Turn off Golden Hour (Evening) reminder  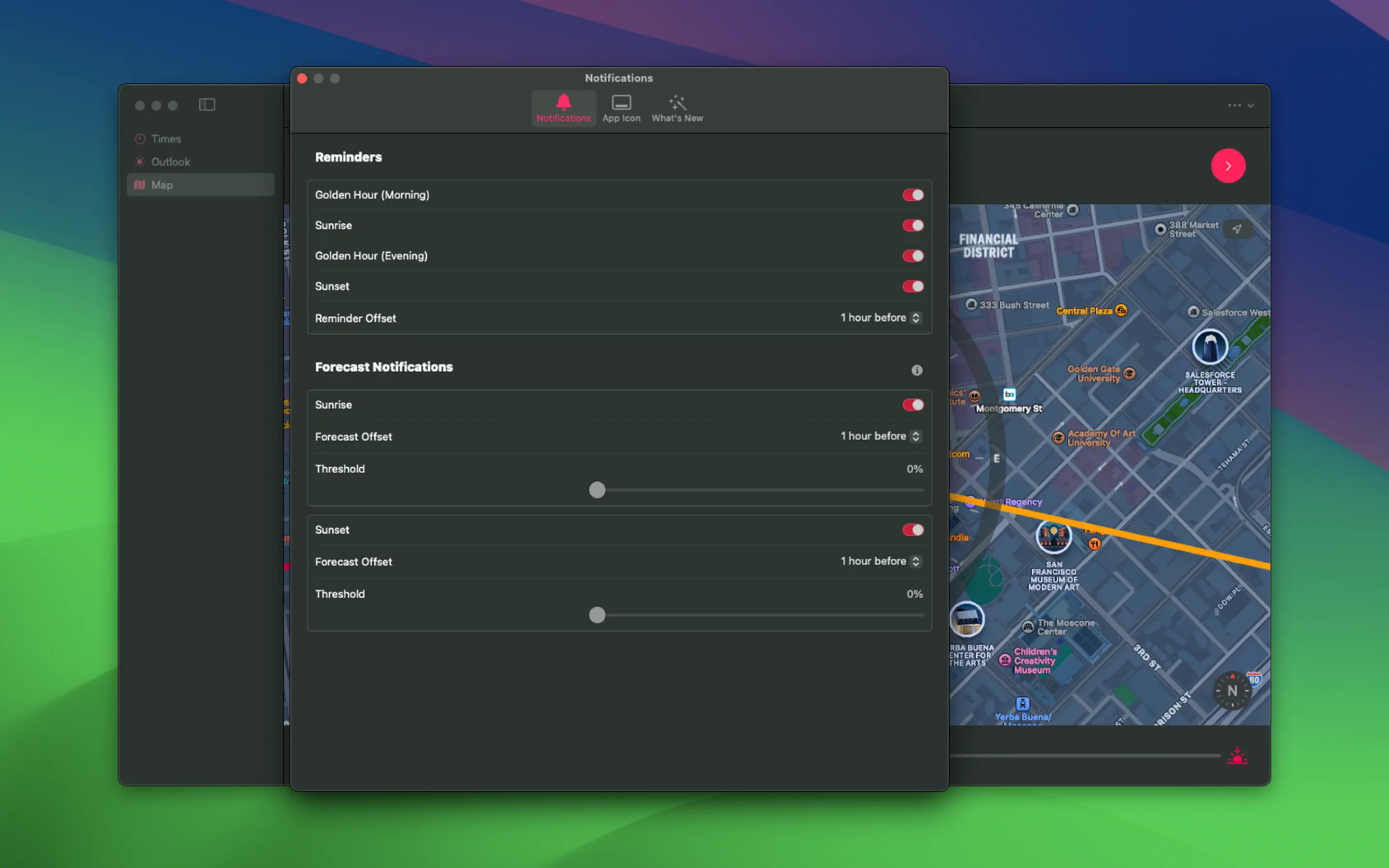[x=912, y=256]
